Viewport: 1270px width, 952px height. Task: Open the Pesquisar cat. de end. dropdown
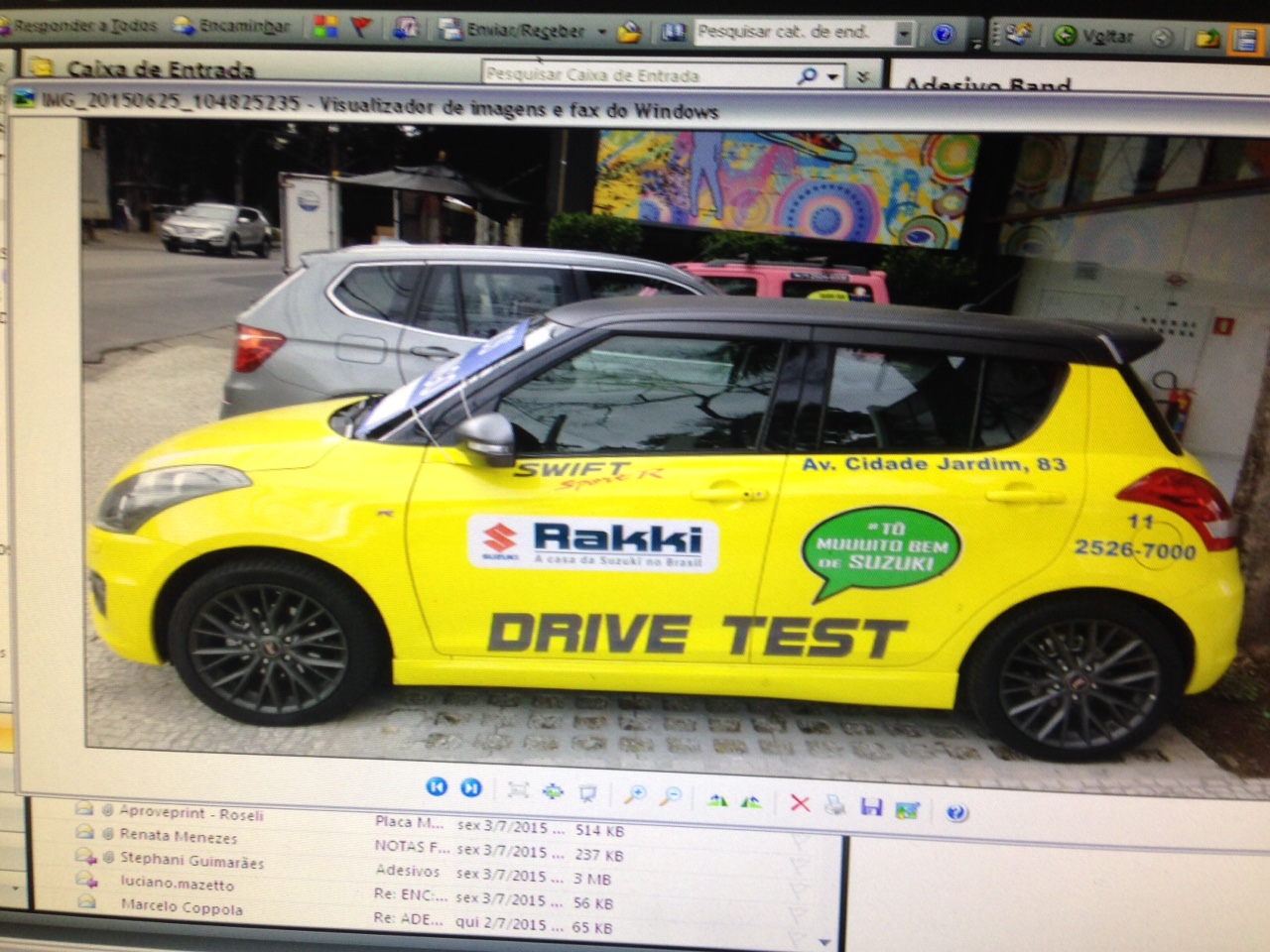point(904,34)
